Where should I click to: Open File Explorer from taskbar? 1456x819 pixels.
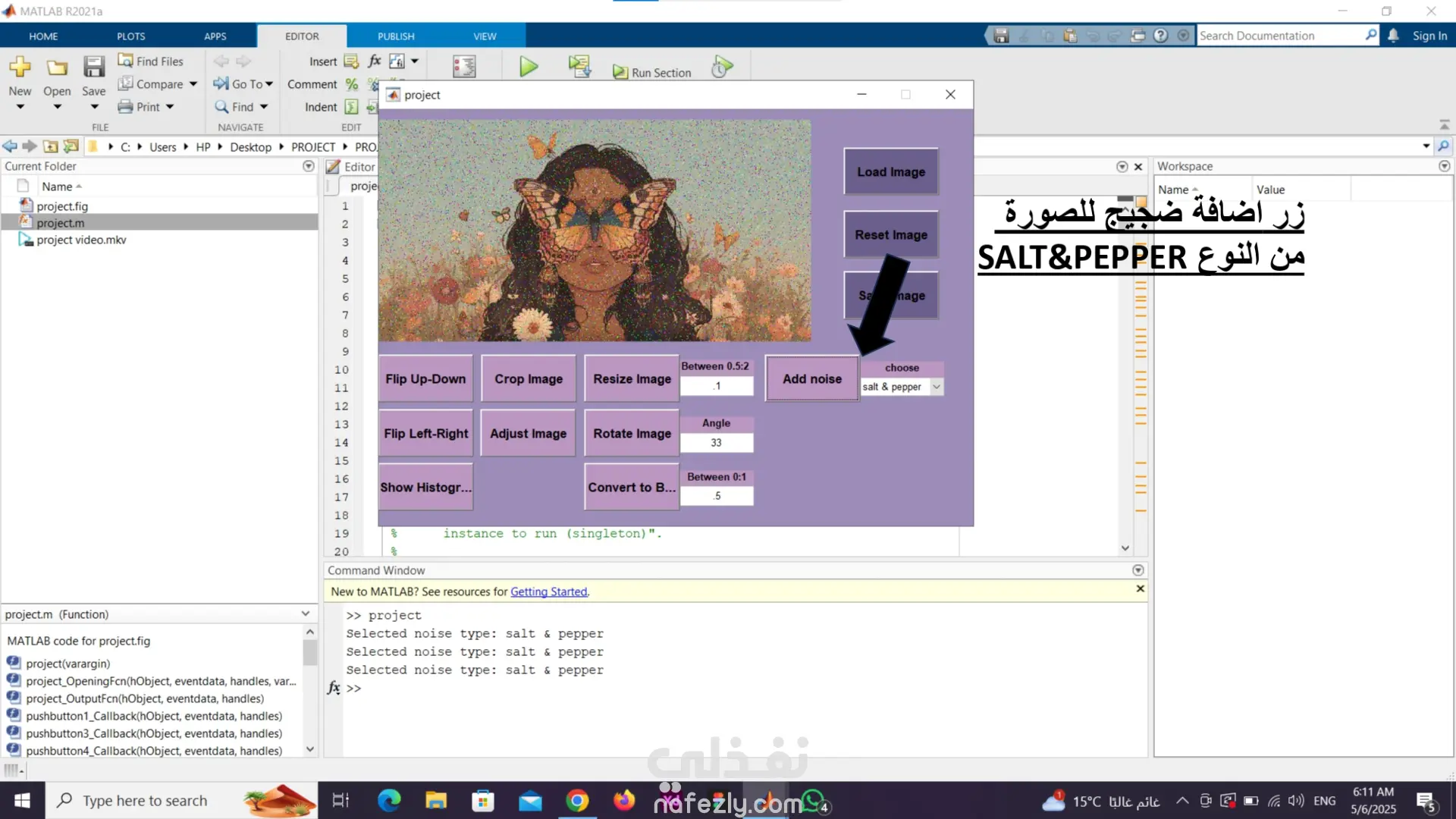pos(436,801)
